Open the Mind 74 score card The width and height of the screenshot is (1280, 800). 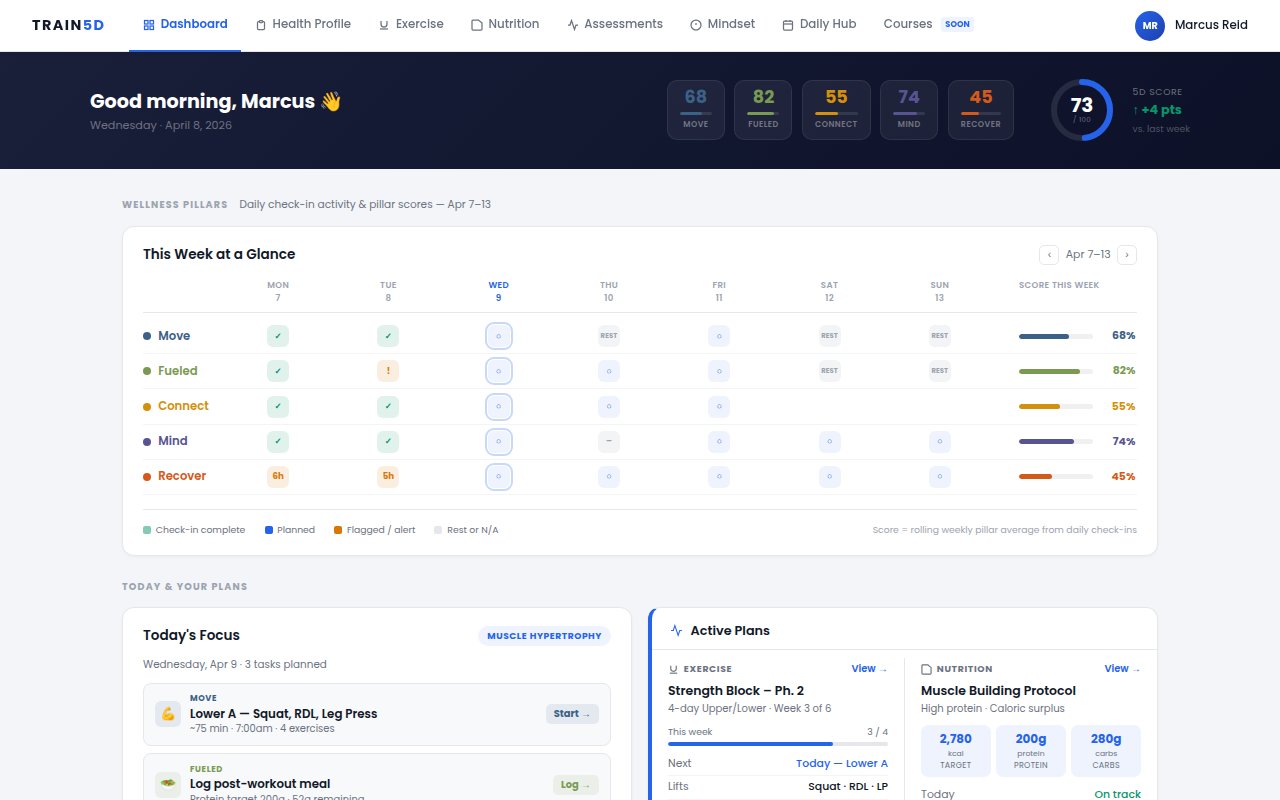tap(909, 110)
